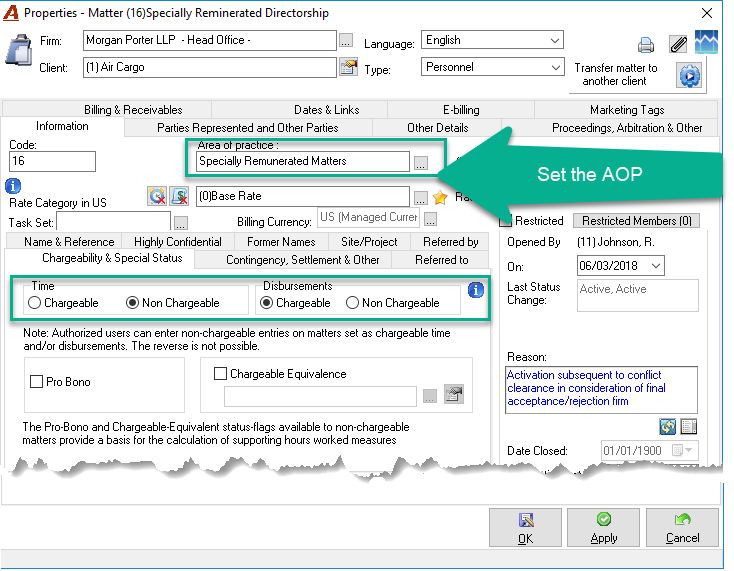
Task: Open the blue chart graph icon
Action: (706, 42)
